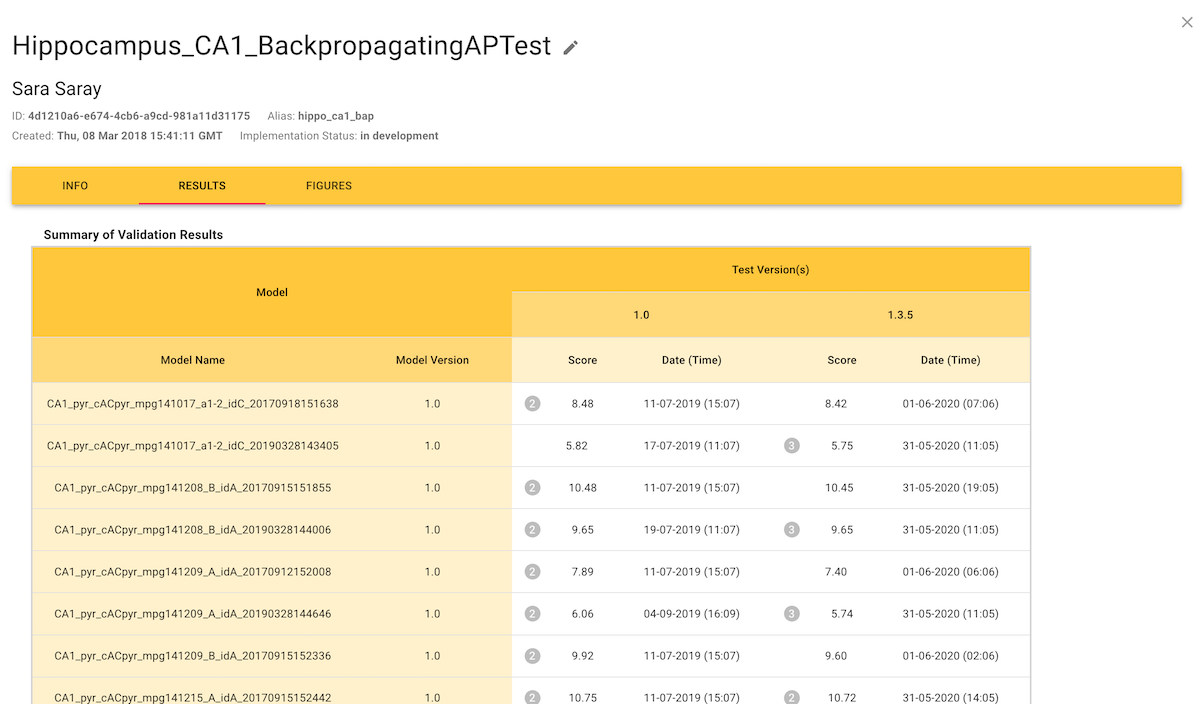
Task: Close the test detail dialog
Action: pos(1186,22)
